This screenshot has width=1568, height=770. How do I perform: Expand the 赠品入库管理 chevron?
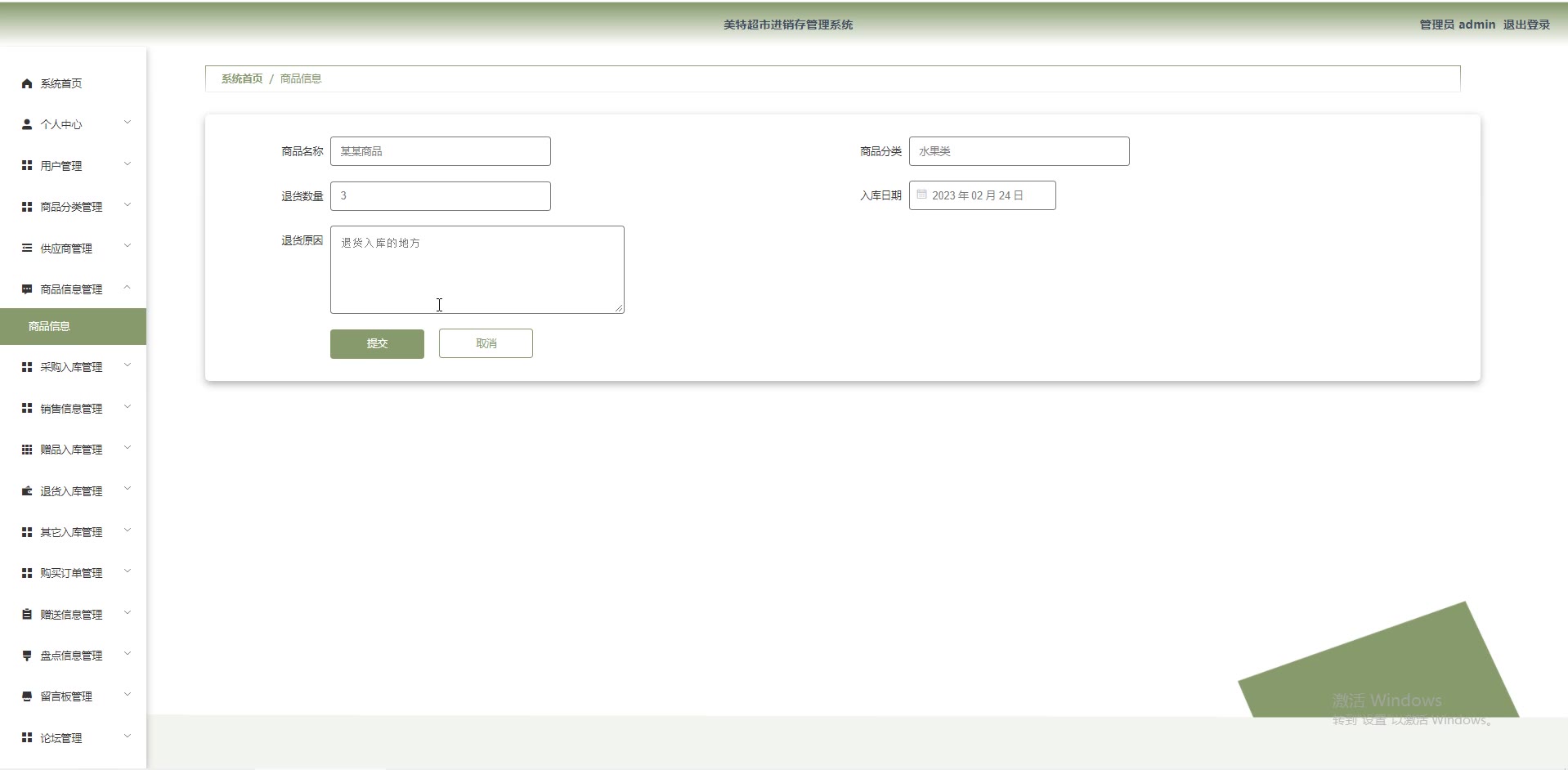(128, 448)
